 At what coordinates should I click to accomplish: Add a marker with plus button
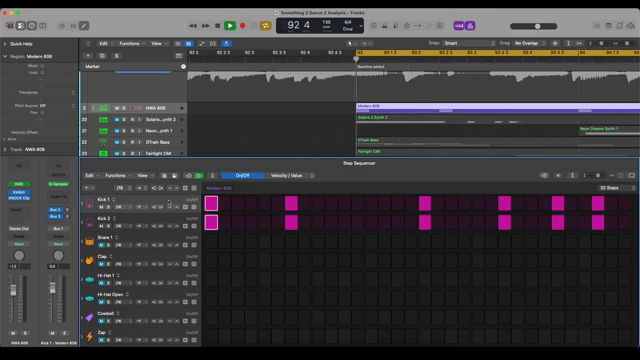coord(183,67)
